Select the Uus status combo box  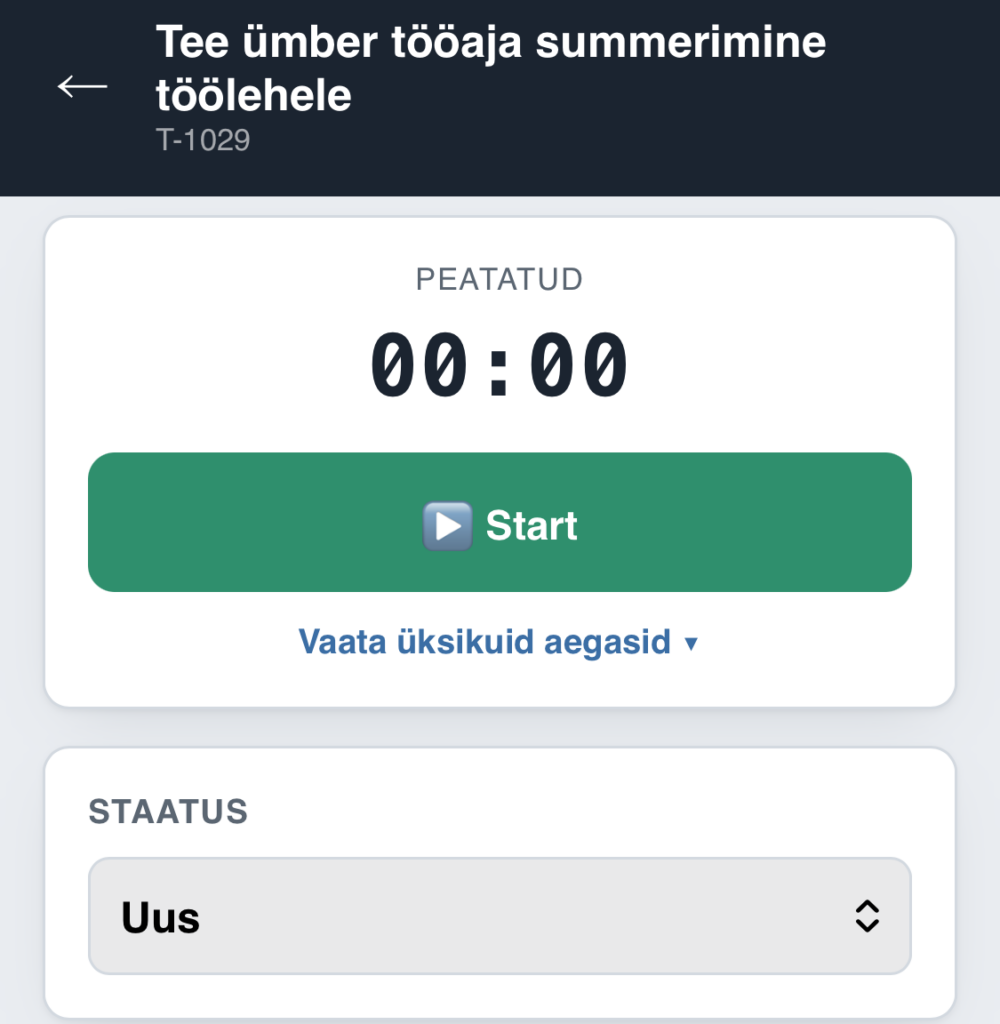500,916
